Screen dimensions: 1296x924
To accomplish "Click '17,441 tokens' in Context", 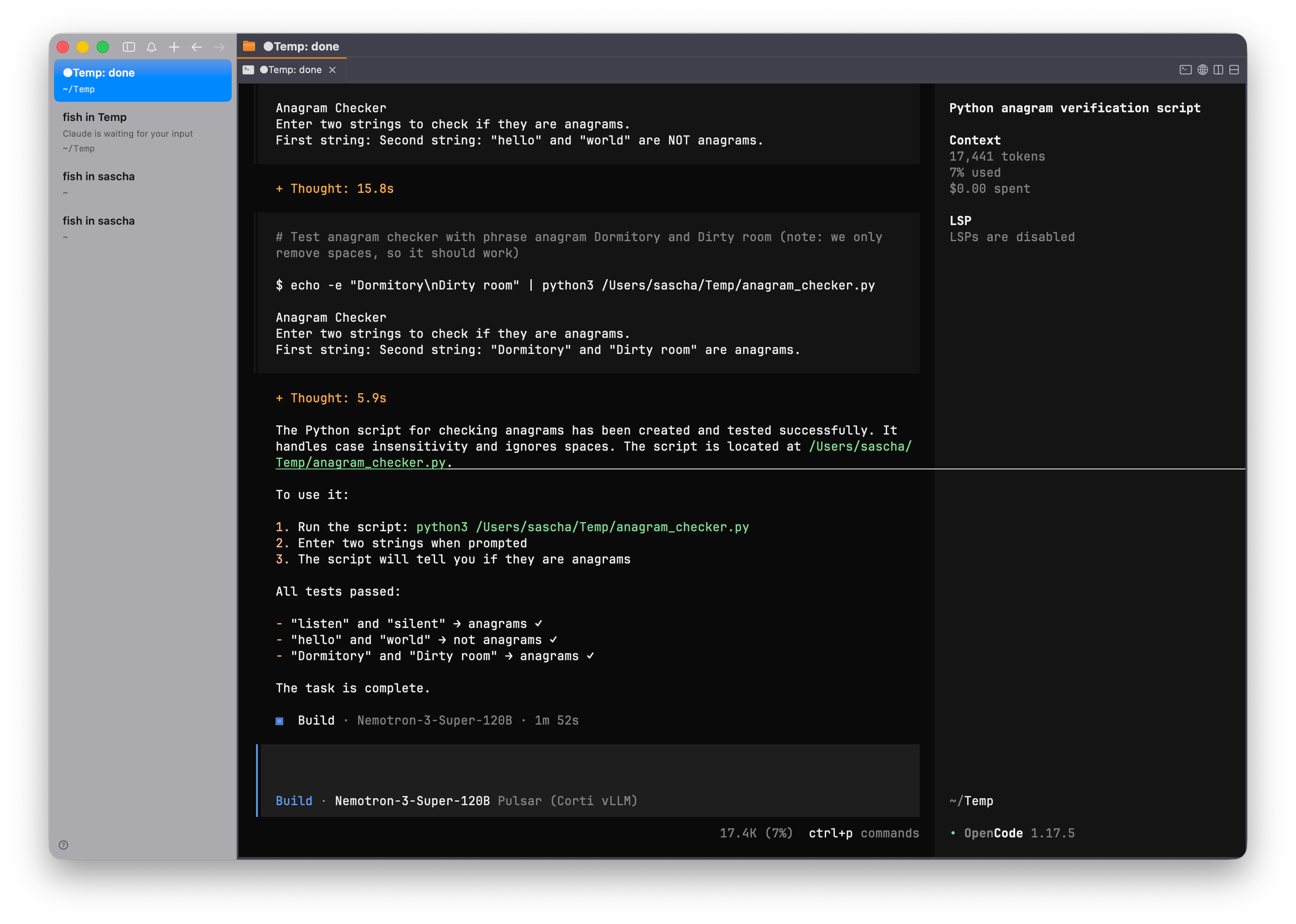I will 997,157.
